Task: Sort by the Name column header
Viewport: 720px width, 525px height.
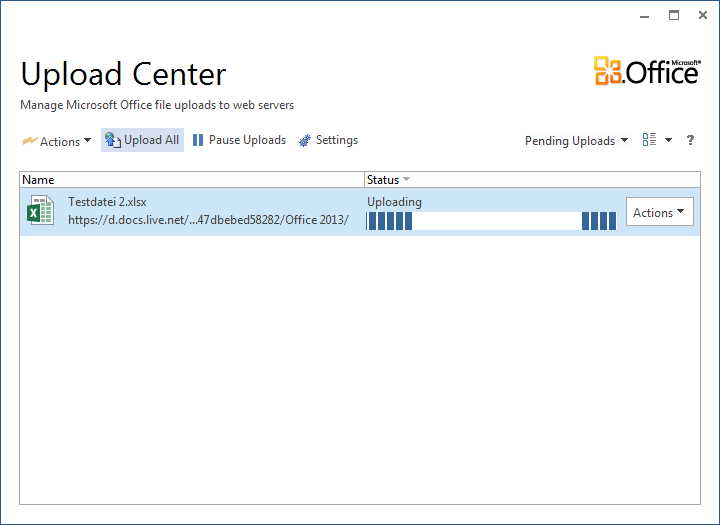Action: click(x=192, y=180)
